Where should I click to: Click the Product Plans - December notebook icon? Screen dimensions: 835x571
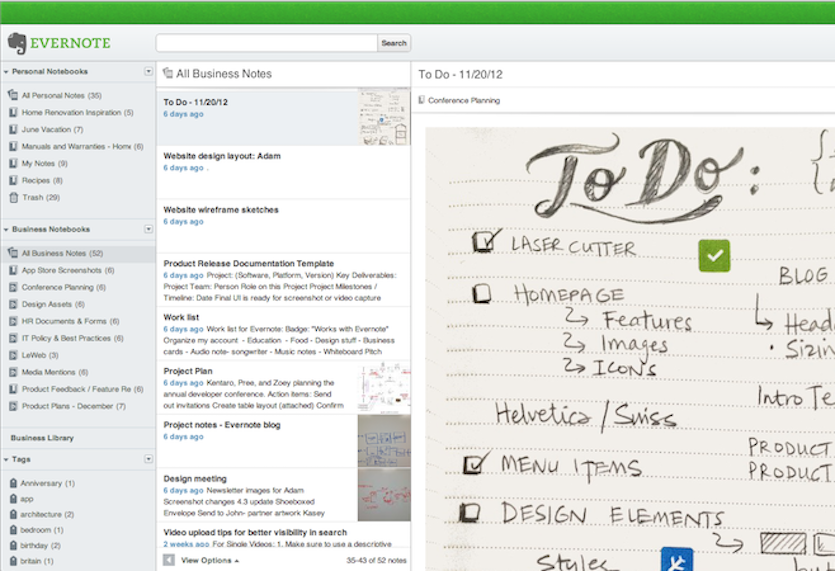[13, 406]
